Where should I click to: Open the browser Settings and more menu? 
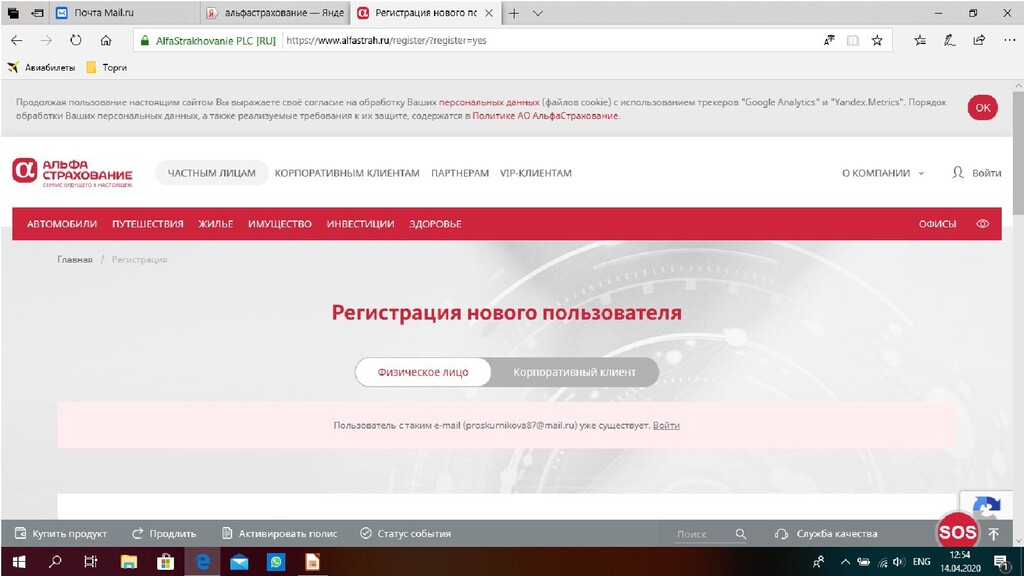click(1010, 40)
